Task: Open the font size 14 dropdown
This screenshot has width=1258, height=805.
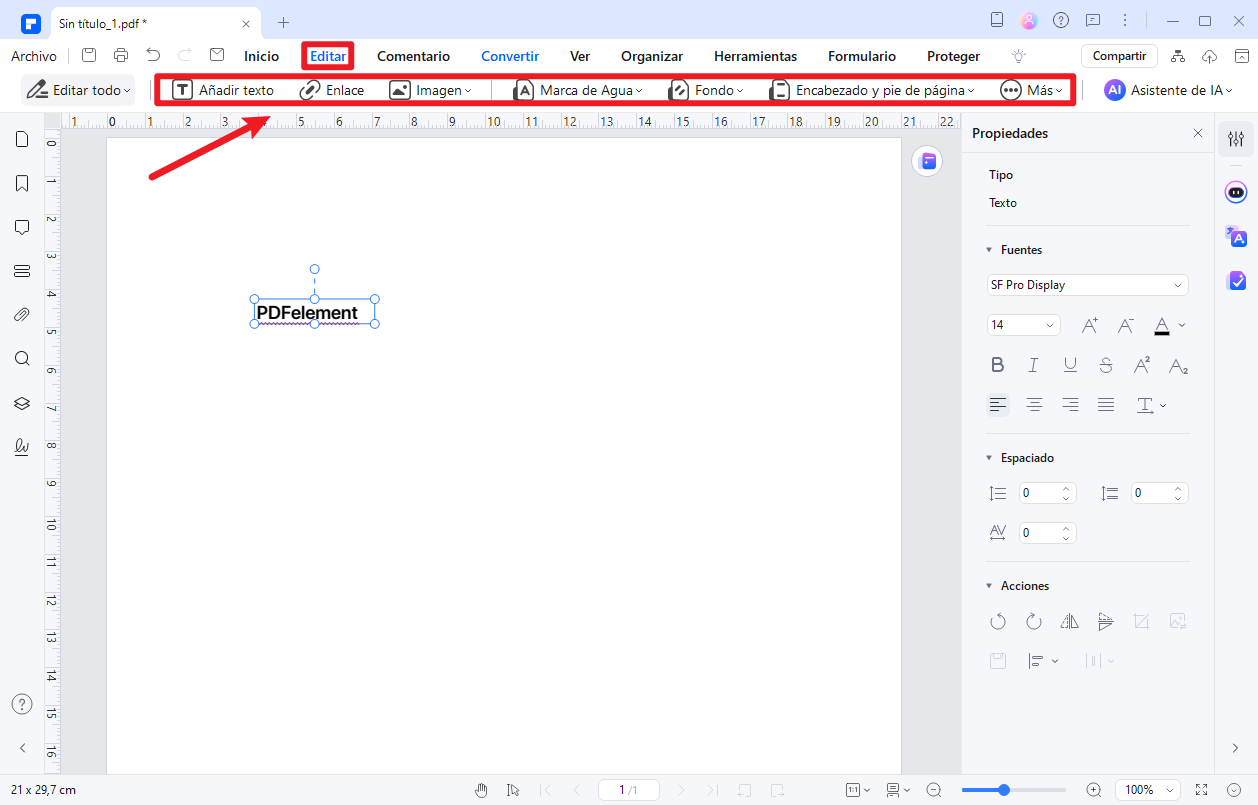Action: coord(1024,325)
